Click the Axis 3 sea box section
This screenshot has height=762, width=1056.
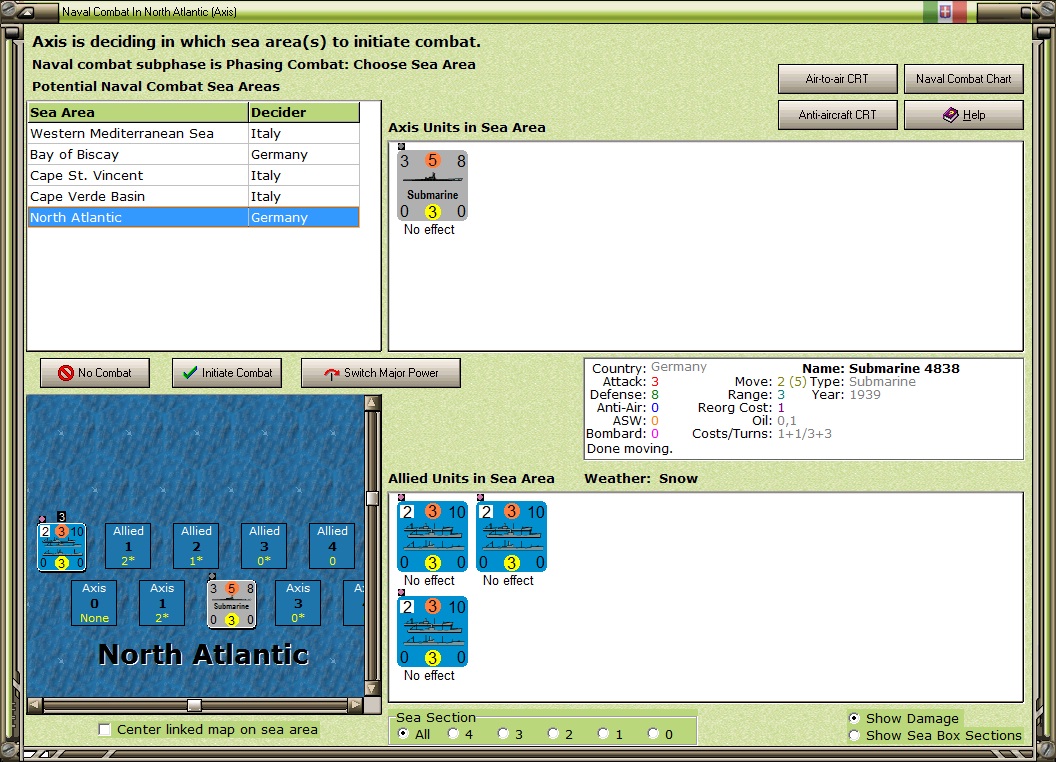click(x=298, y=603)
